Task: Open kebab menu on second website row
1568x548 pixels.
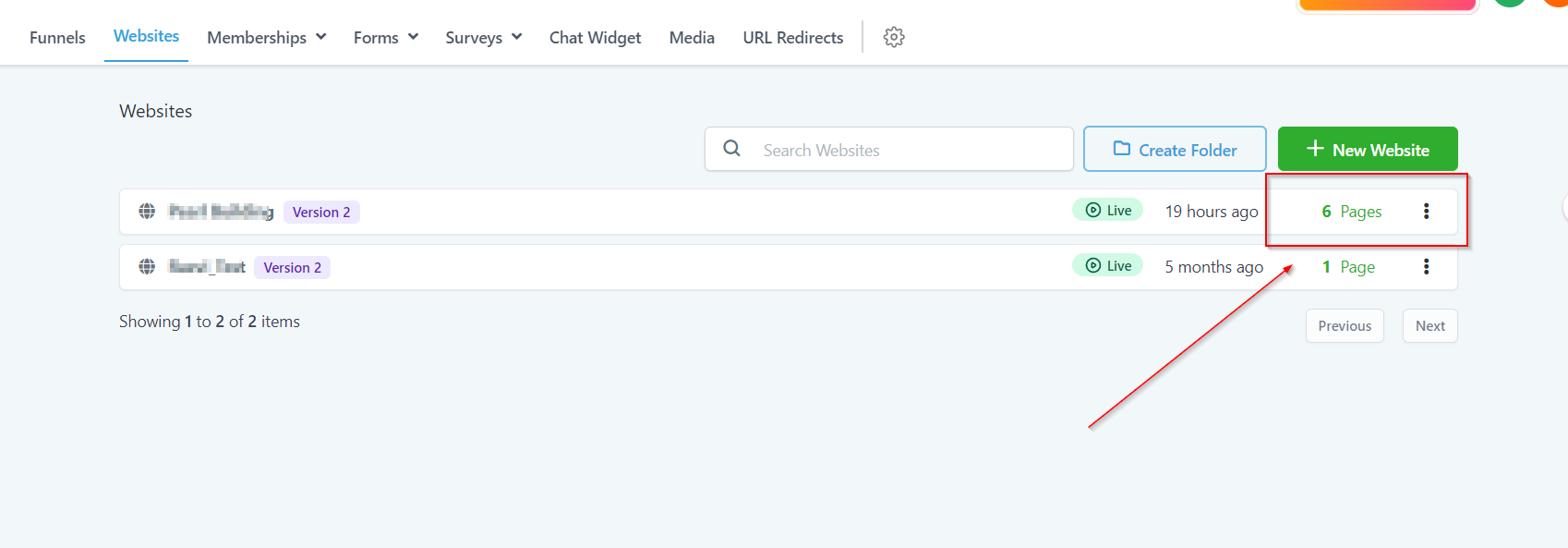Action: tap(1426, 267)
